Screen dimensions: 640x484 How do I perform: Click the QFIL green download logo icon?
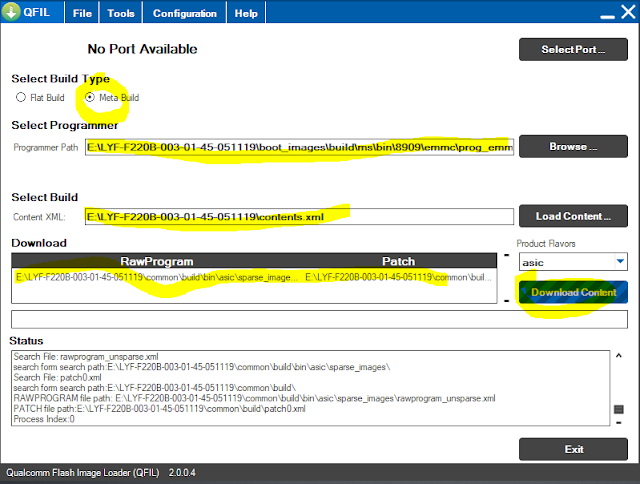(11, 11)
